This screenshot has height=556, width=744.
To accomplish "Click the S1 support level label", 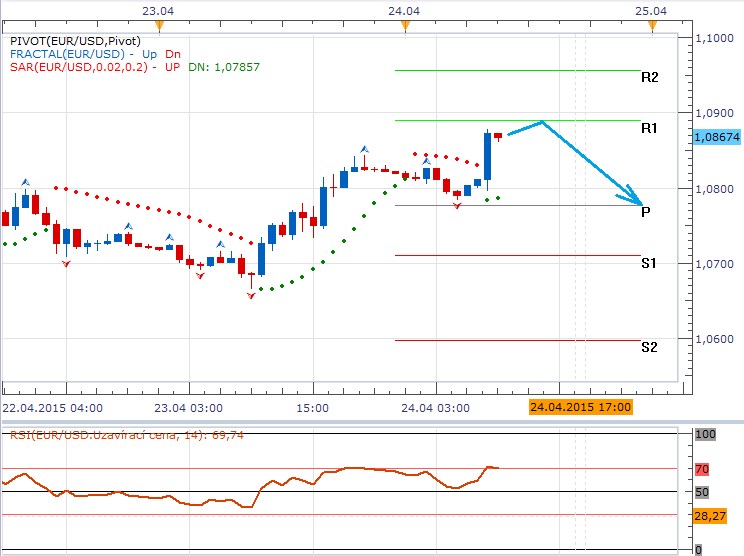I will [x=649, y=263].
